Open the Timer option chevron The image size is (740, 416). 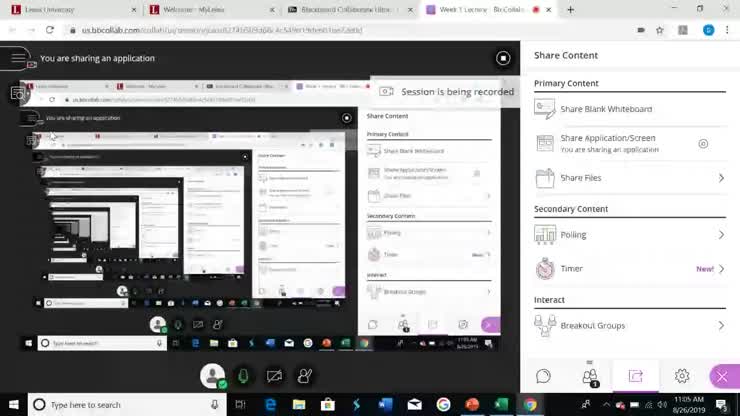click(721, 269)
